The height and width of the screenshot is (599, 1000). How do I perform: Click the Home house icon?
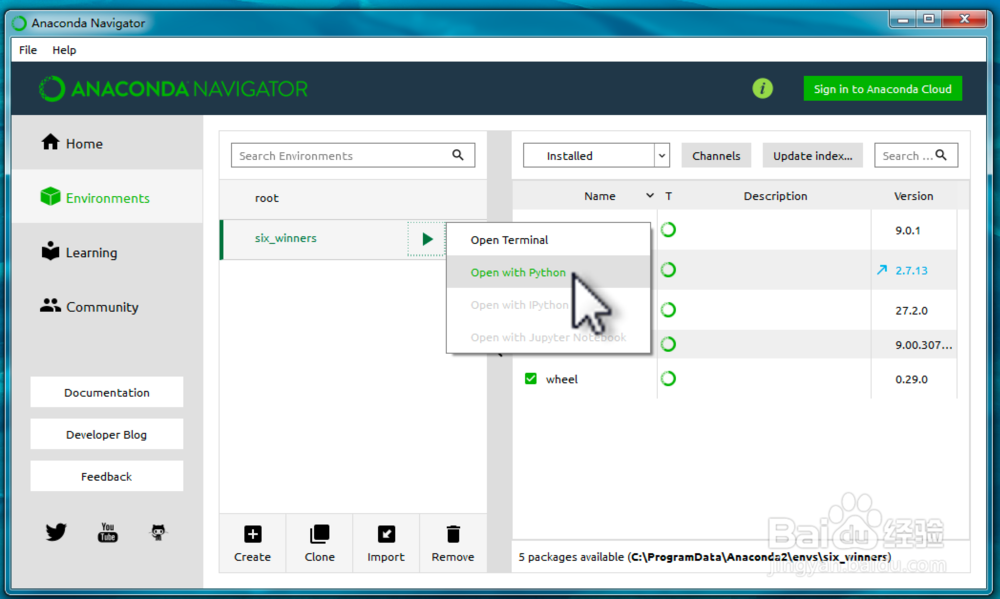point(50,142)
